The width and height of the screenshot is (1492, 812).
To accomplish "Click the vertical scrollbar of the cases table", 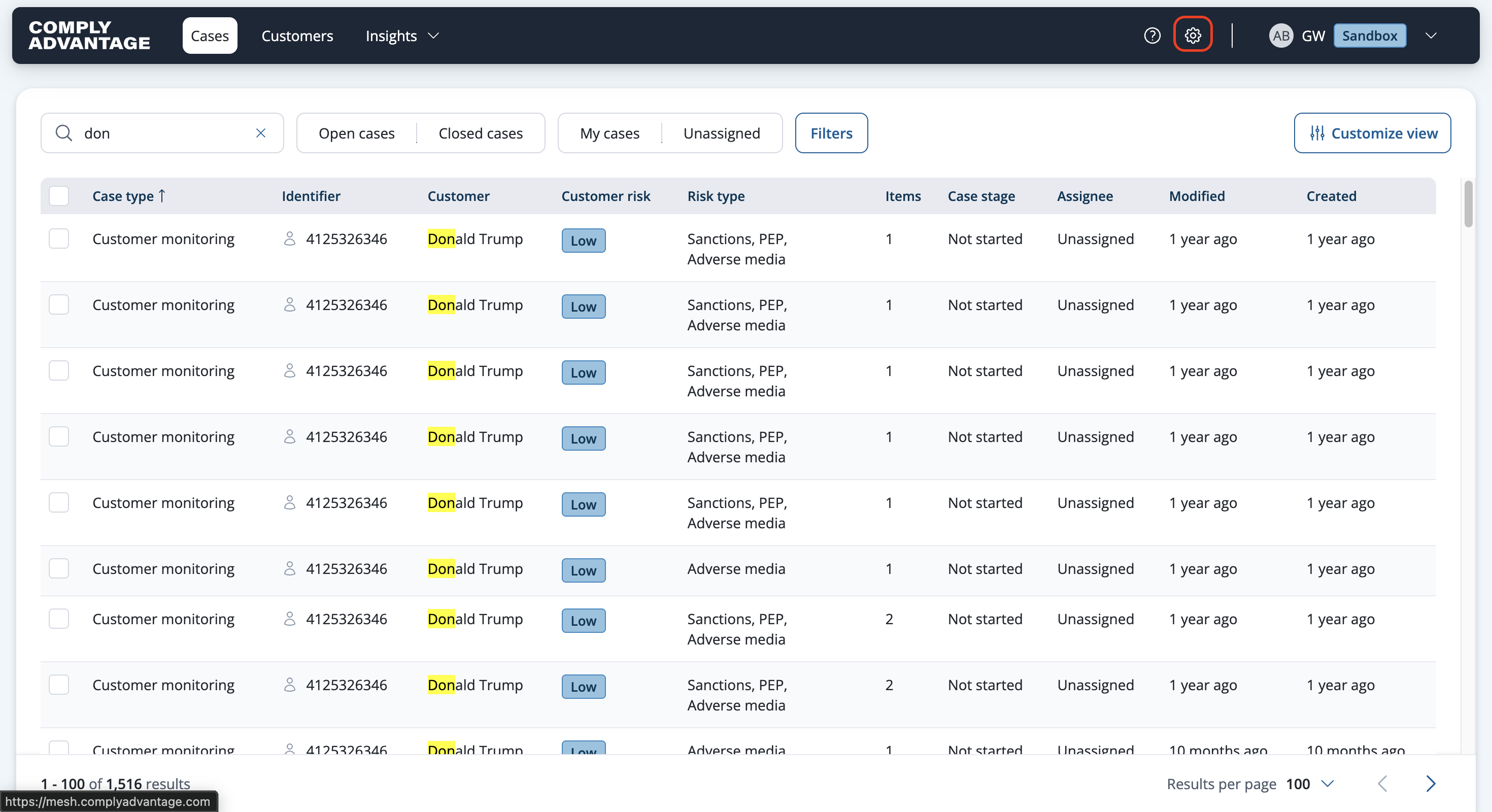I will (1468, 204).
